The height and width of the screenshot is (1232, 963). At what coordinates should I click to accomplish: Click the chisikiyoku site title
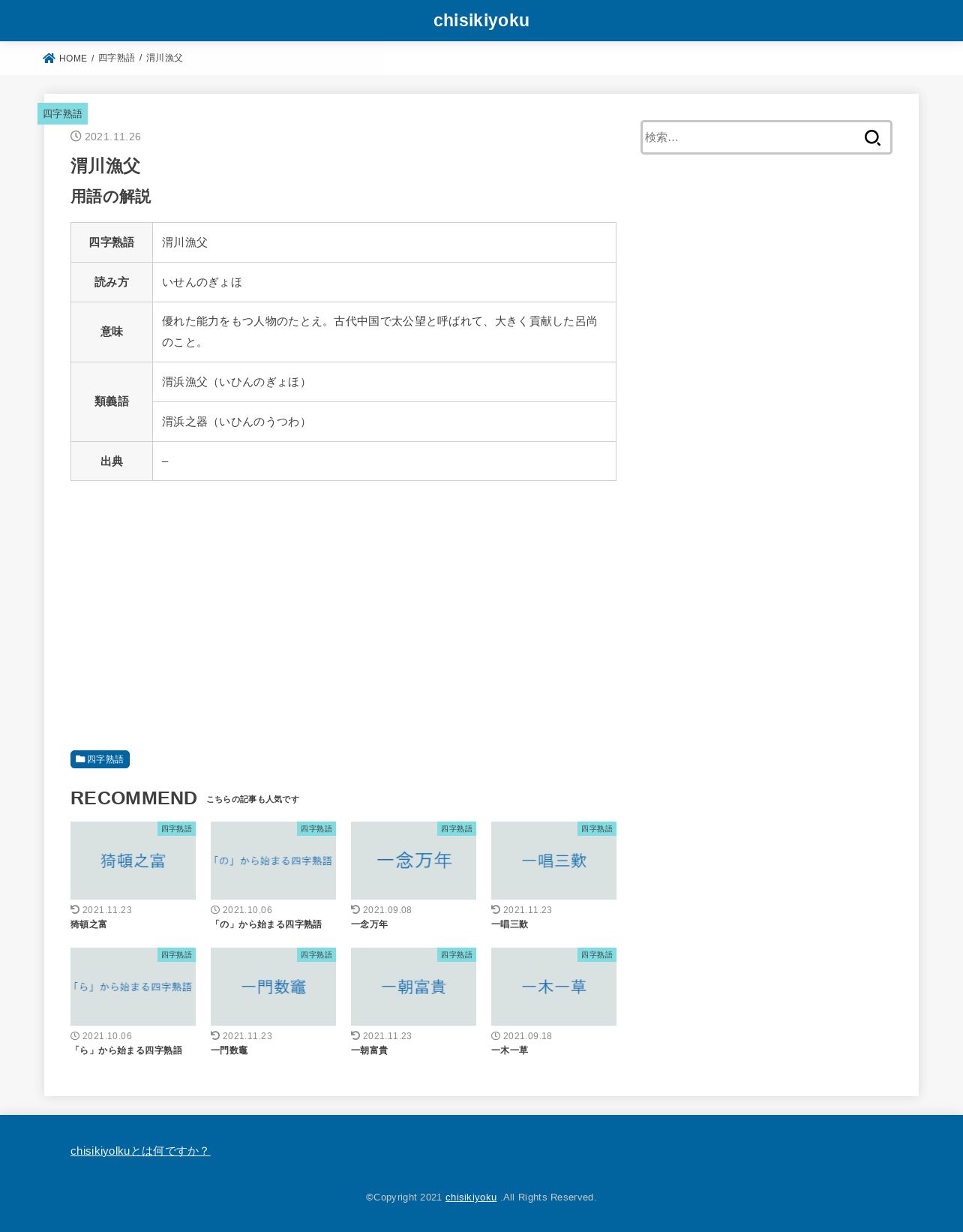[481, 20]
